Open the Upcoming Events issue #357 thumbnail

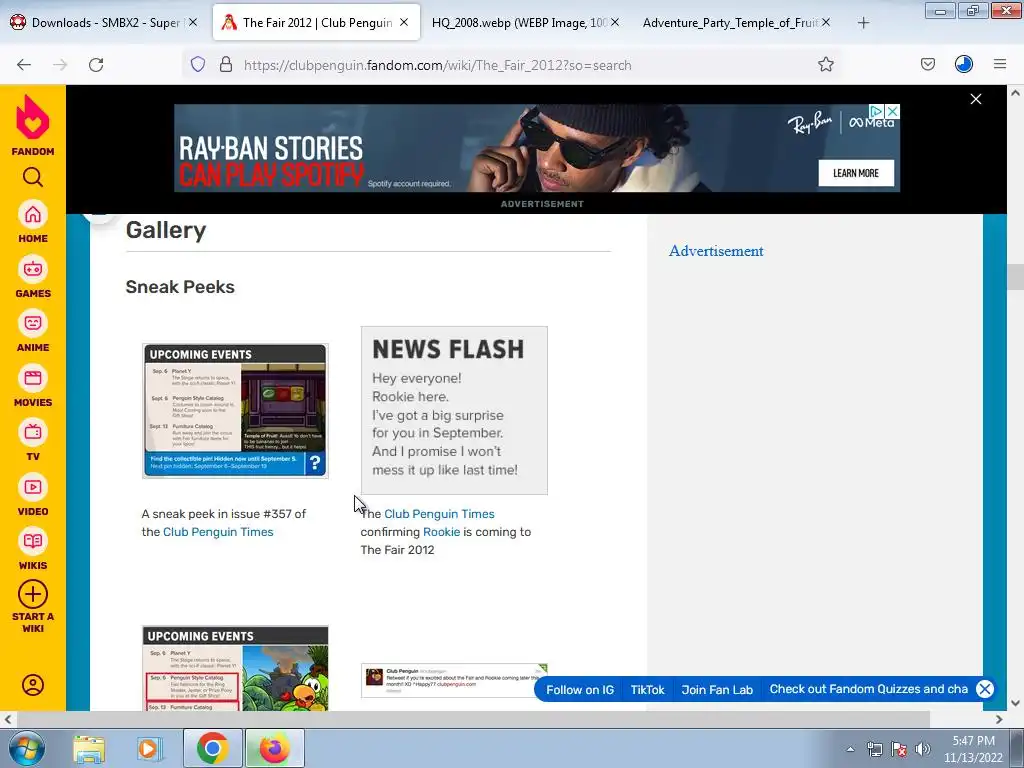pyautogui.click(x=235, y=411)
